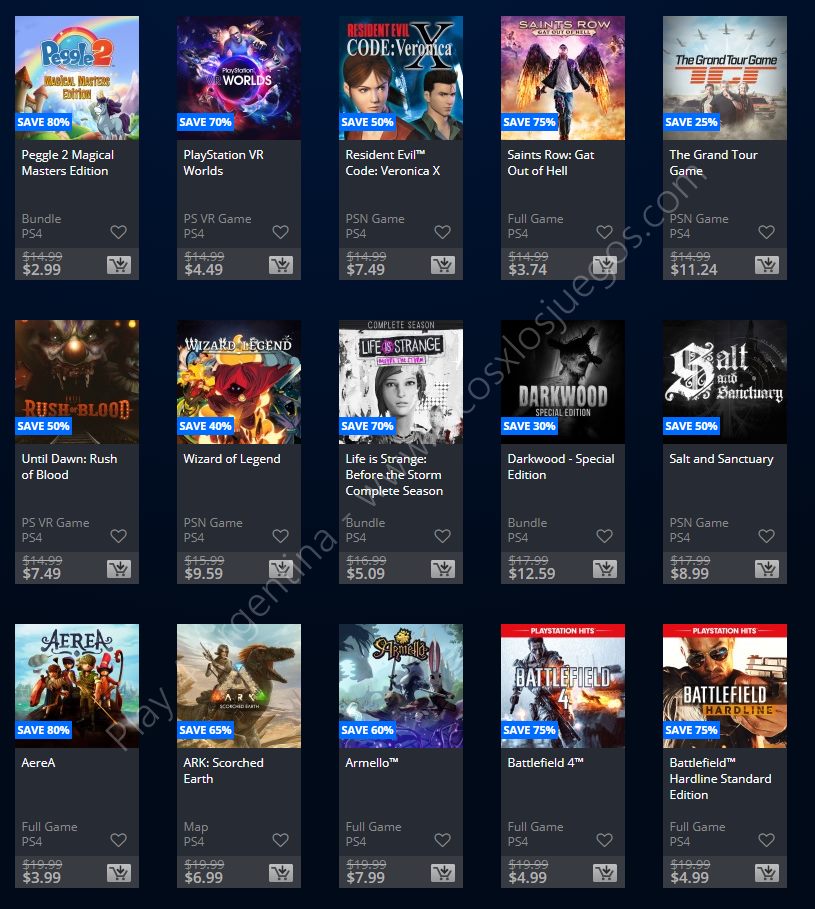The height and width of the screenshot is (909, 815).
Task: Favorite Darkwood - Special Edition with heart
Action: [605, 536]
